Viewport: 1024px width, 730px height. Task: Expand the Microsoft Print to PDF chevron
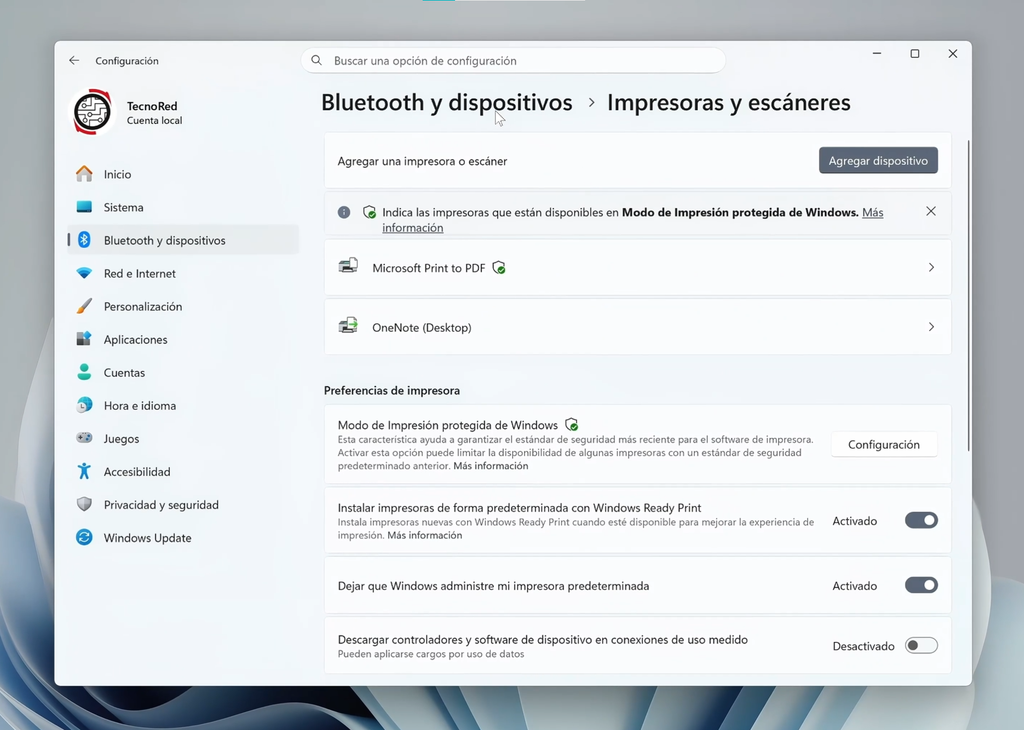click(931, 267)
